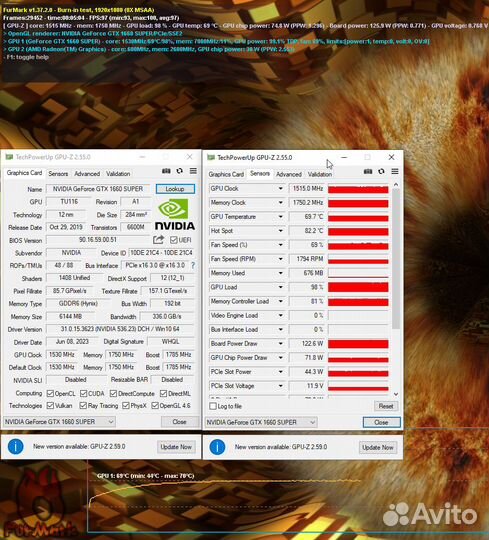Open Validation tab in left GPU-Z window
Image resolution: width=489 pixels, height=540 pixels.
(x=118, y=174)
